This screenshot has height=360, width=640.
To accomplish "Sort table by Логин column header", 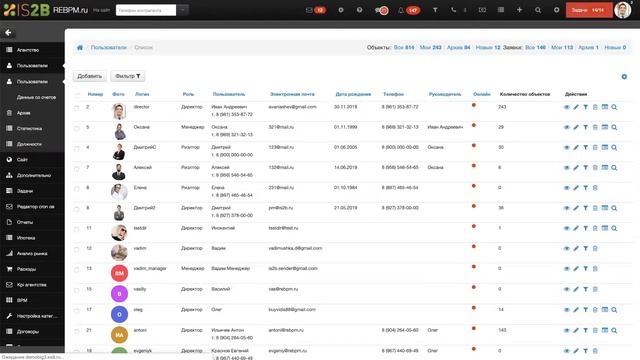I will pyautogui.click(x=142, y=94).
